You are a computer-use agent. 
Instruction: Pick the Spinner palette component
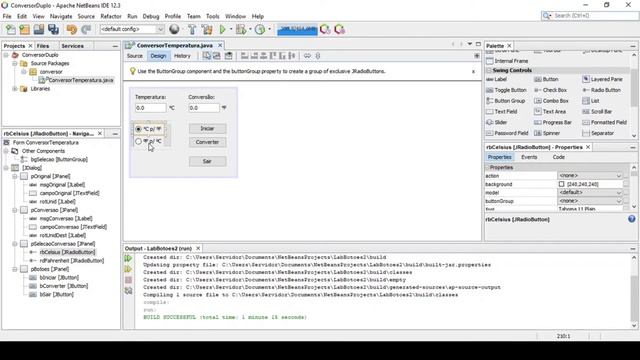tap(547, 133)
